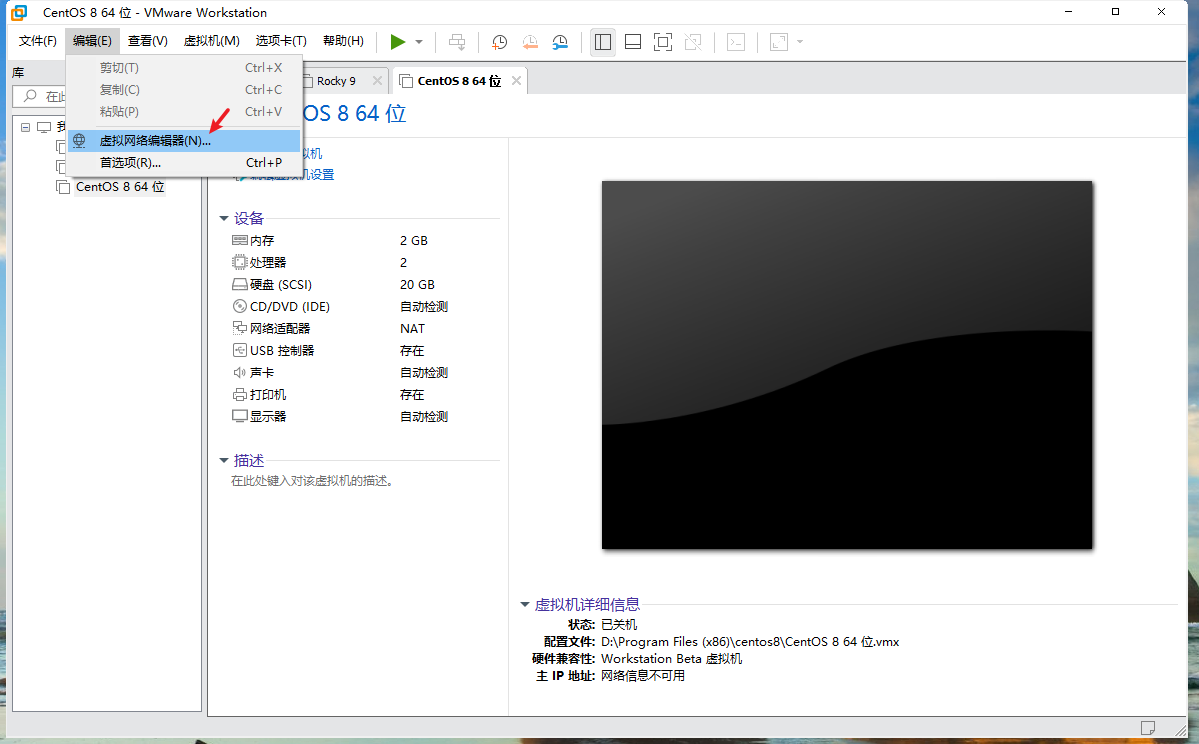Image resolution: width=1199 pixels, height=744 pixels.
Task: Collapse the 设备 section
Action: click(224, 219)
